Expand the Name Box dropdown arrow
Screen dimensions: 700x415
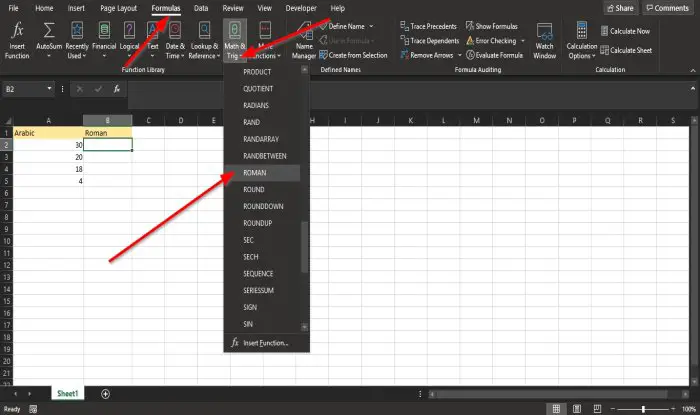(x=49, y=89)
